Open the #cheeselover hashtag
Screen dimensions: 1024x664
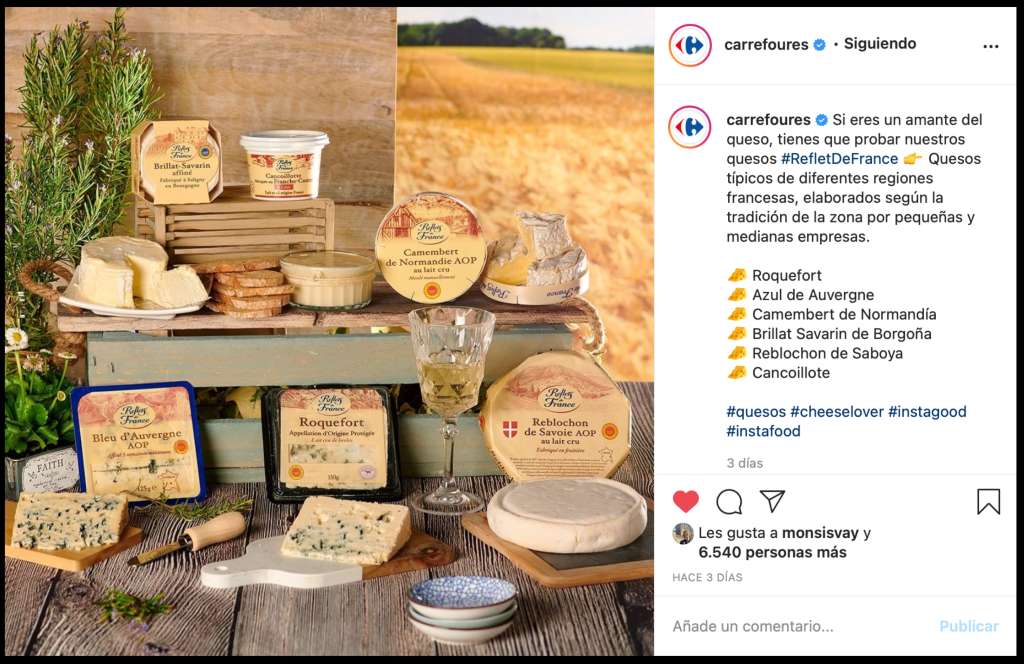point(837,412)
